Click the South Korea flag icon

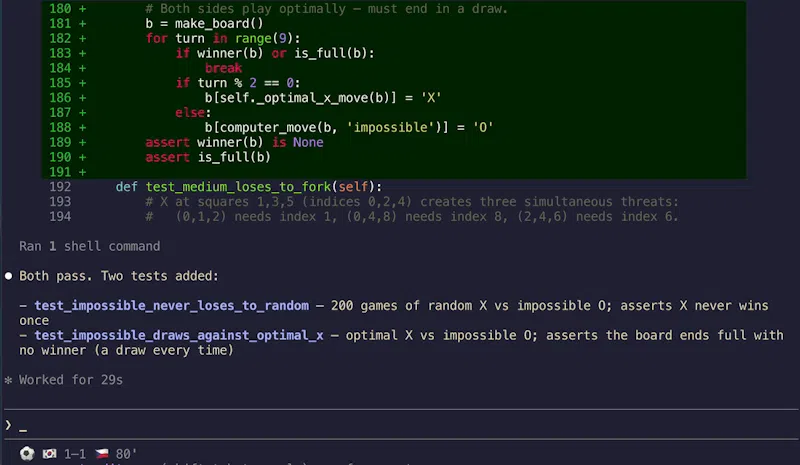49,453
